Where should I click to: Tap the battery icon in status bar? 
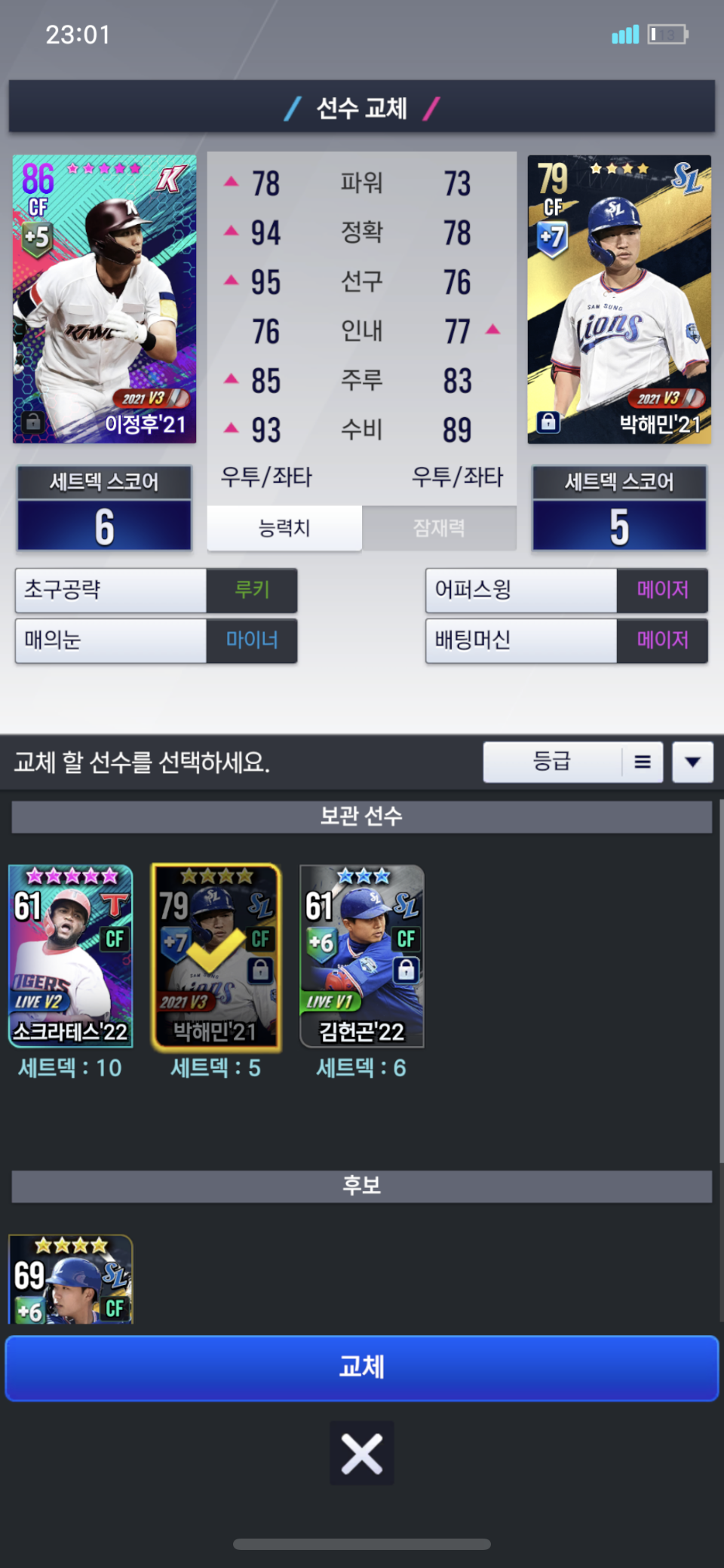pyautogui.click(x=668, y=35)
